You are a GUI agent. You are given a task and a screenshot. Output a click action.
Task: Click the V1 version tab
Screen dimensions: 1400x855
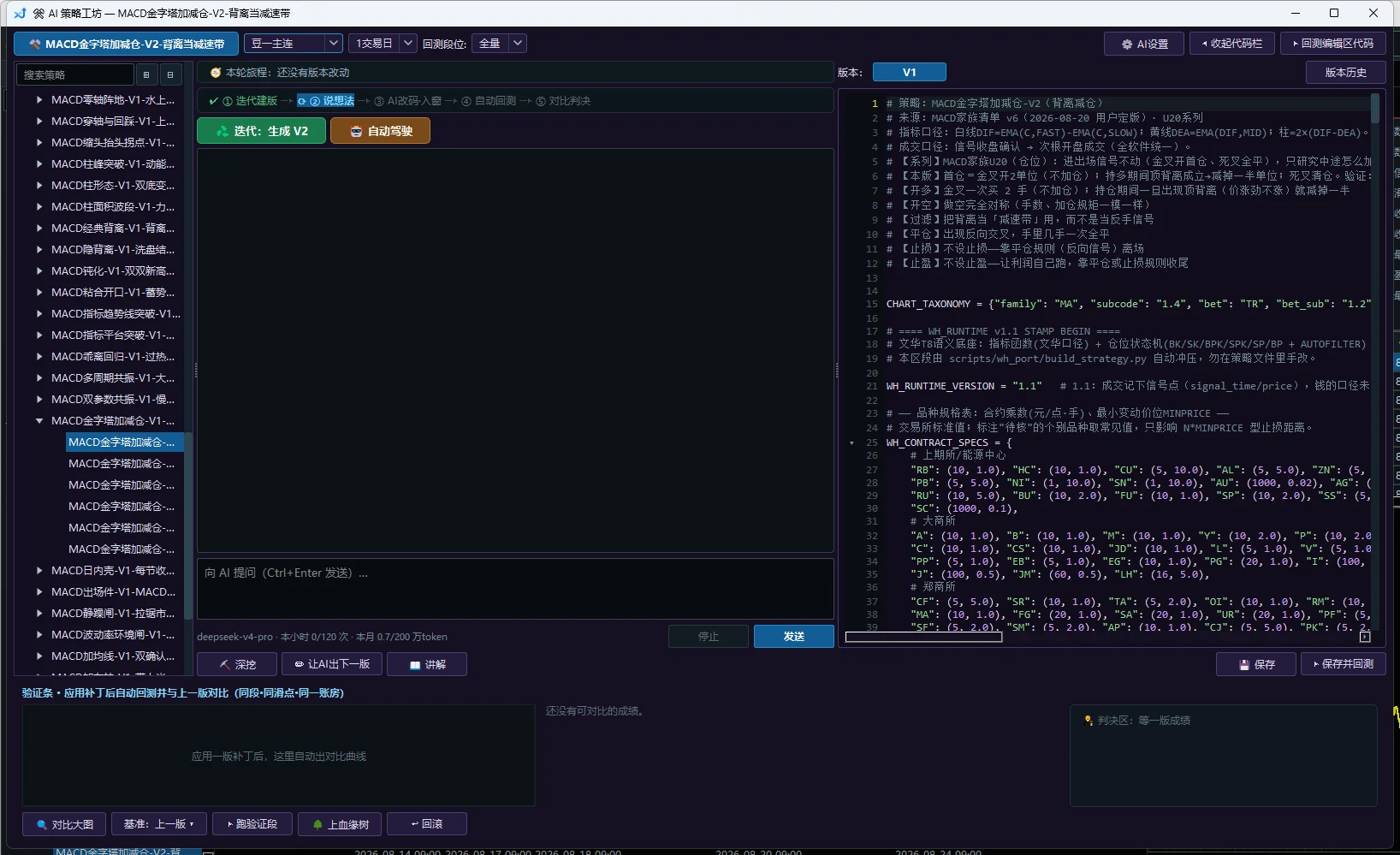[x=910, y=73]
